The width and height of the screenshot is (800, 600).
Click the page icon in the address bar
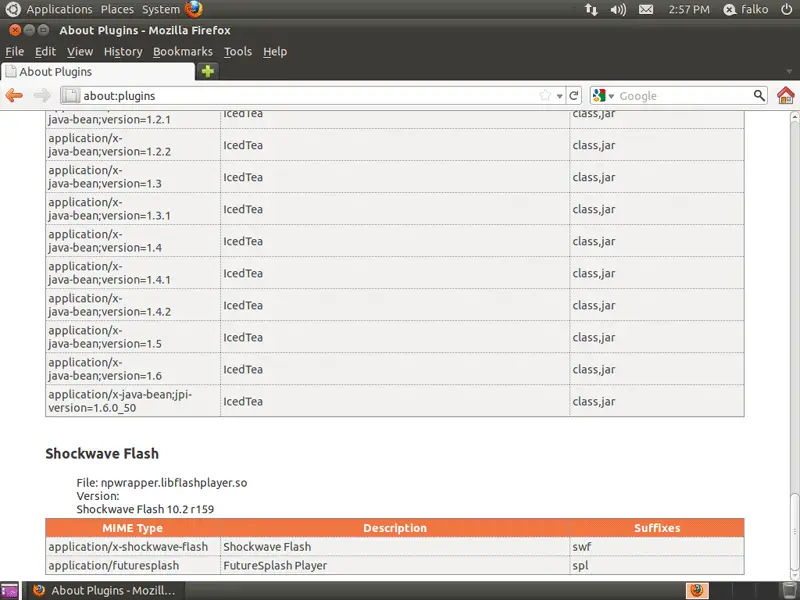coord(71,95)
